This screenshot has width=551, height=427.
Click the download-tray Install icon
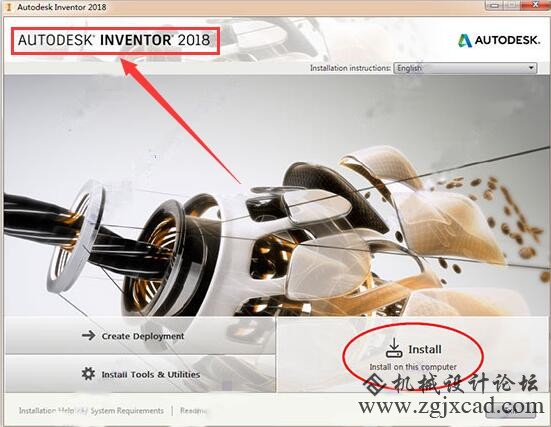[394, 348]
